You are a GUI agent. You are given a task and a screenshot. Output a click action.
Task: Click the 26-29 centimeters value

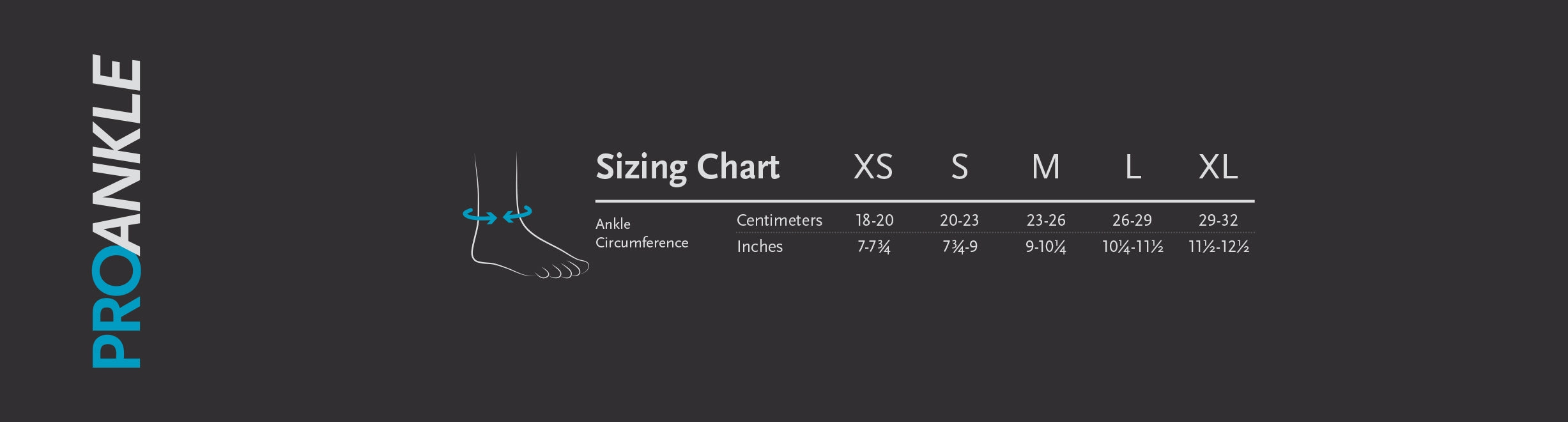pyautogui.click(x=1132, y=221)
